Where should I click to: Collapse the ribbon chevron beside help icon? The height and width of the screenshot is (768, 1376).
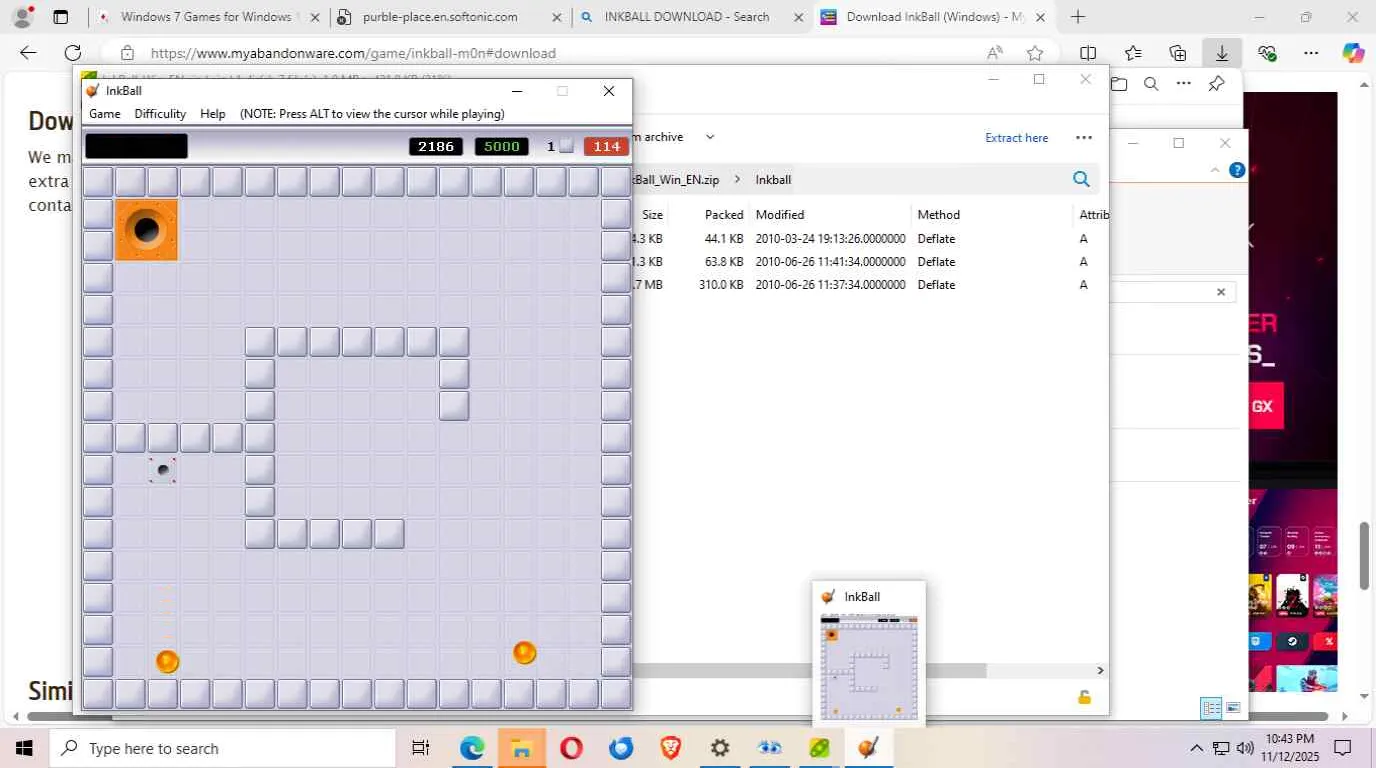coord(1215,170)
